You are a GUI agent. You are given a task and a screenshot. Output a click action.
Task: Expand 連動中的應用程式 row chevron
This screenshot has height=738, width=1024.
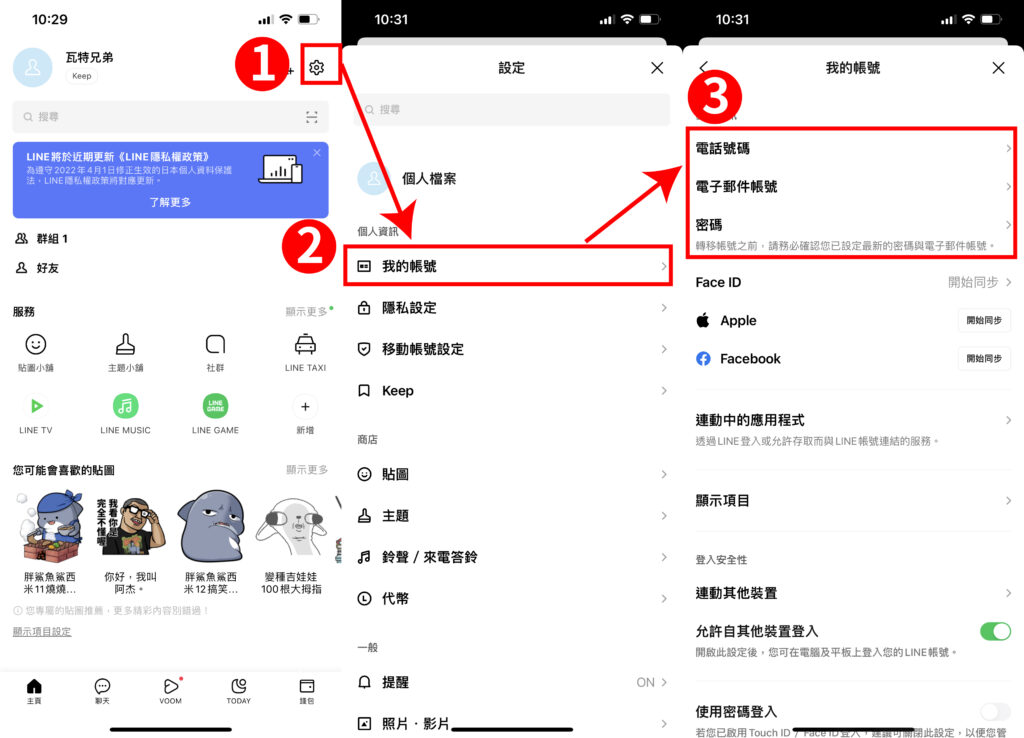(x=1008, y=420)
